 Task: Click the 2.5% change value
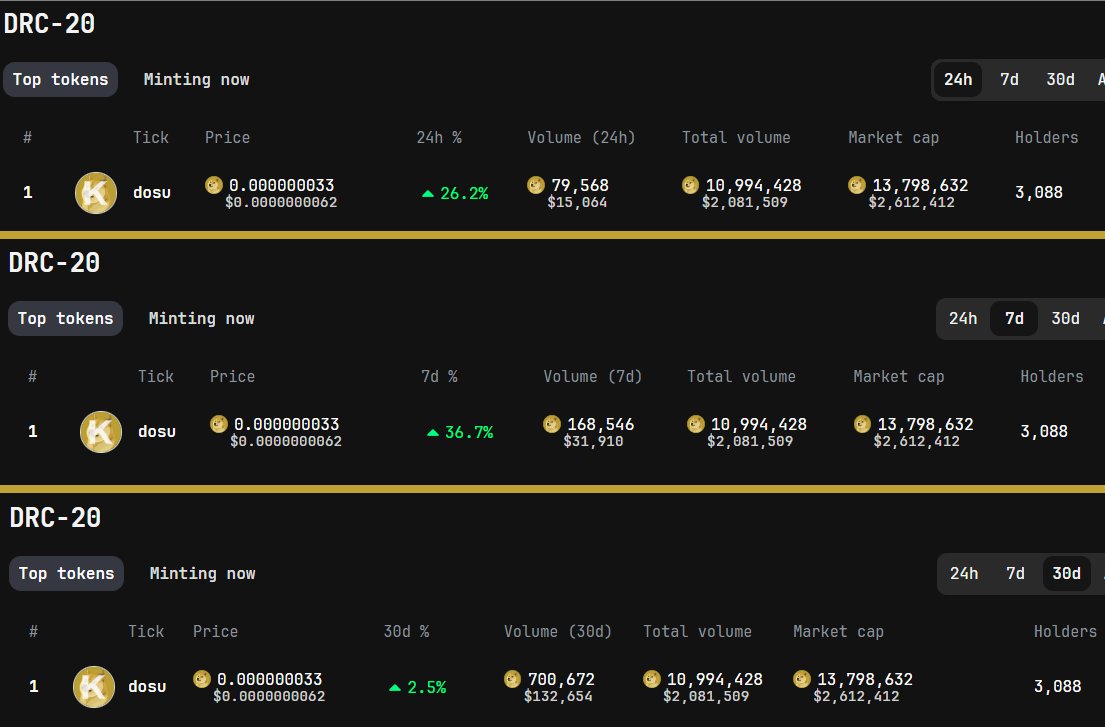point(427,688)
